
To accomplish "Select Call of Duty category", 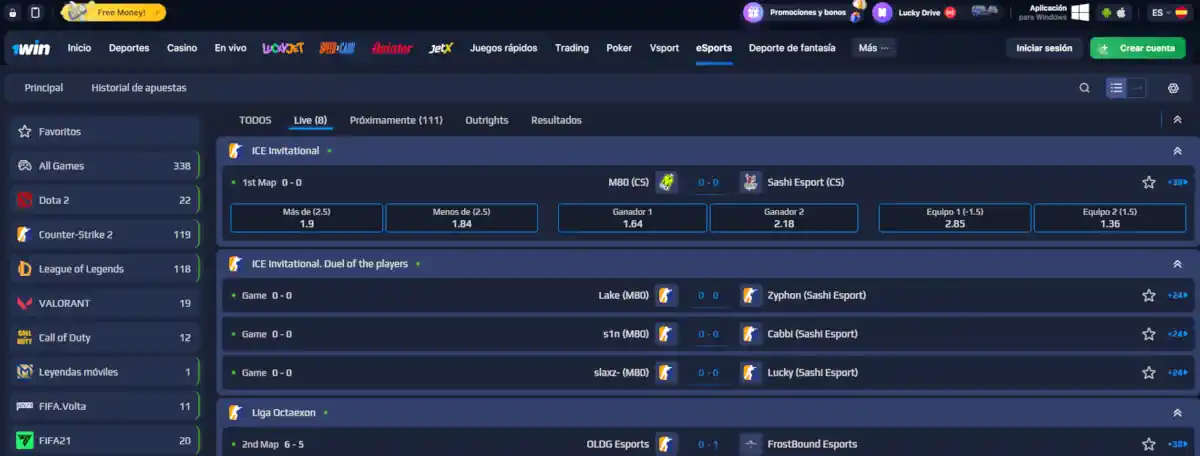I will tap(105, 338).
